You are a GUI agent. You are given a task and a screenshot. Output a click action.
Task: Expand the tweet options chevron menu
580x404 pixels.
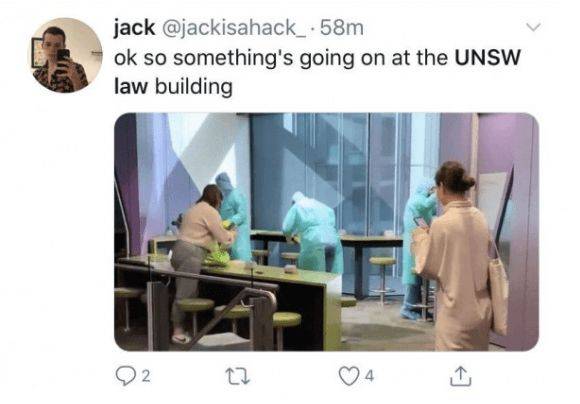(533, 27)
